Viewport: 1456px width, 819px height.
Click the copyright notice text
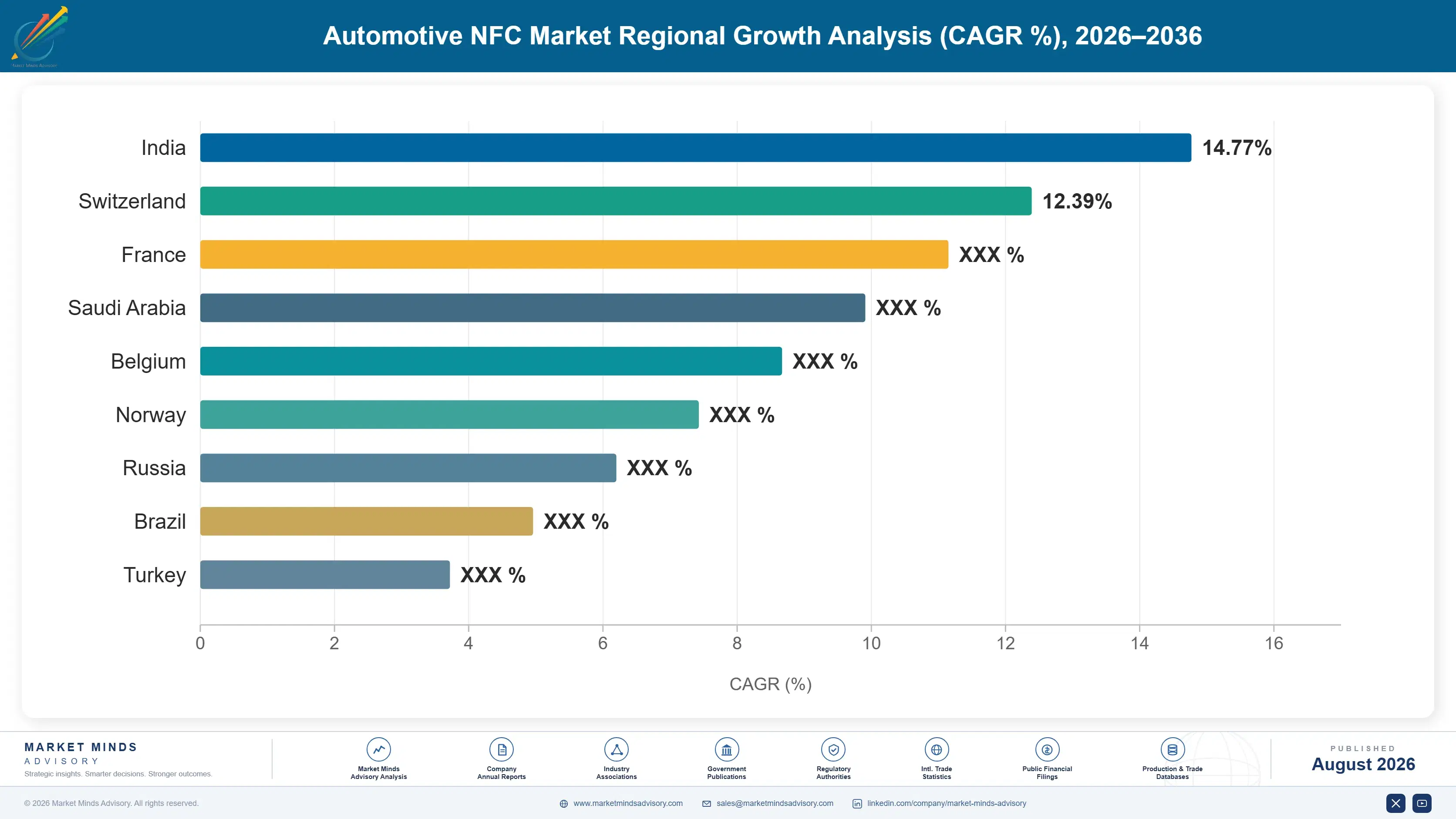(x=111, y=803)
